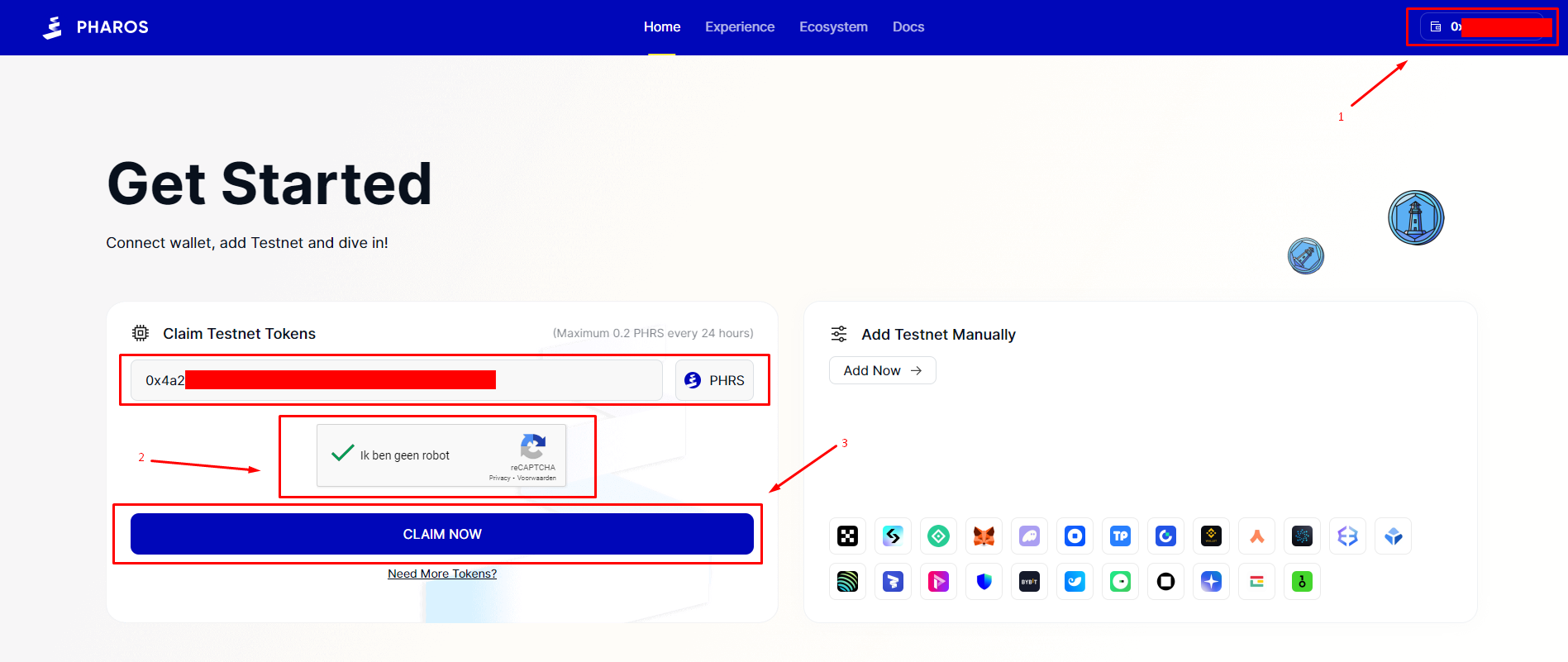The image size is (1568, 662).
Task: Select the MetaMask fox wallet icon
Action: 984,536
